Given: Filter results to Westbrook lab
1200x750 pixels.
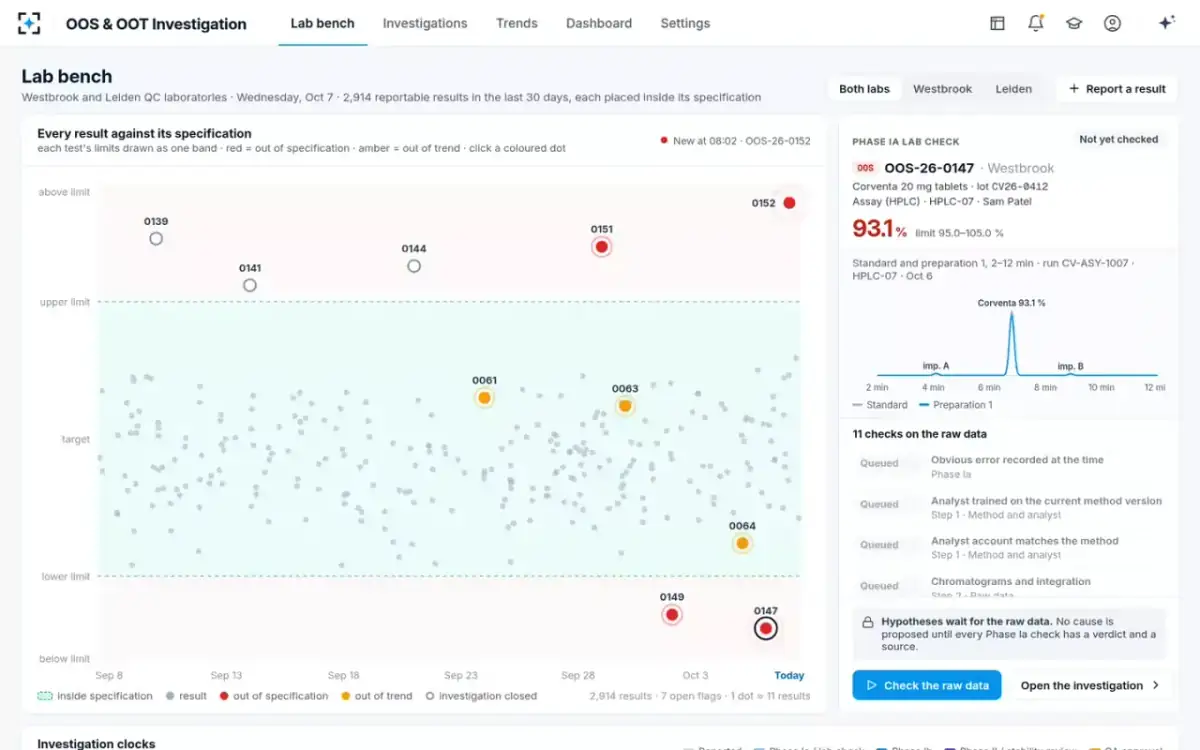Looking at the screenshot, I should [942, 89].
